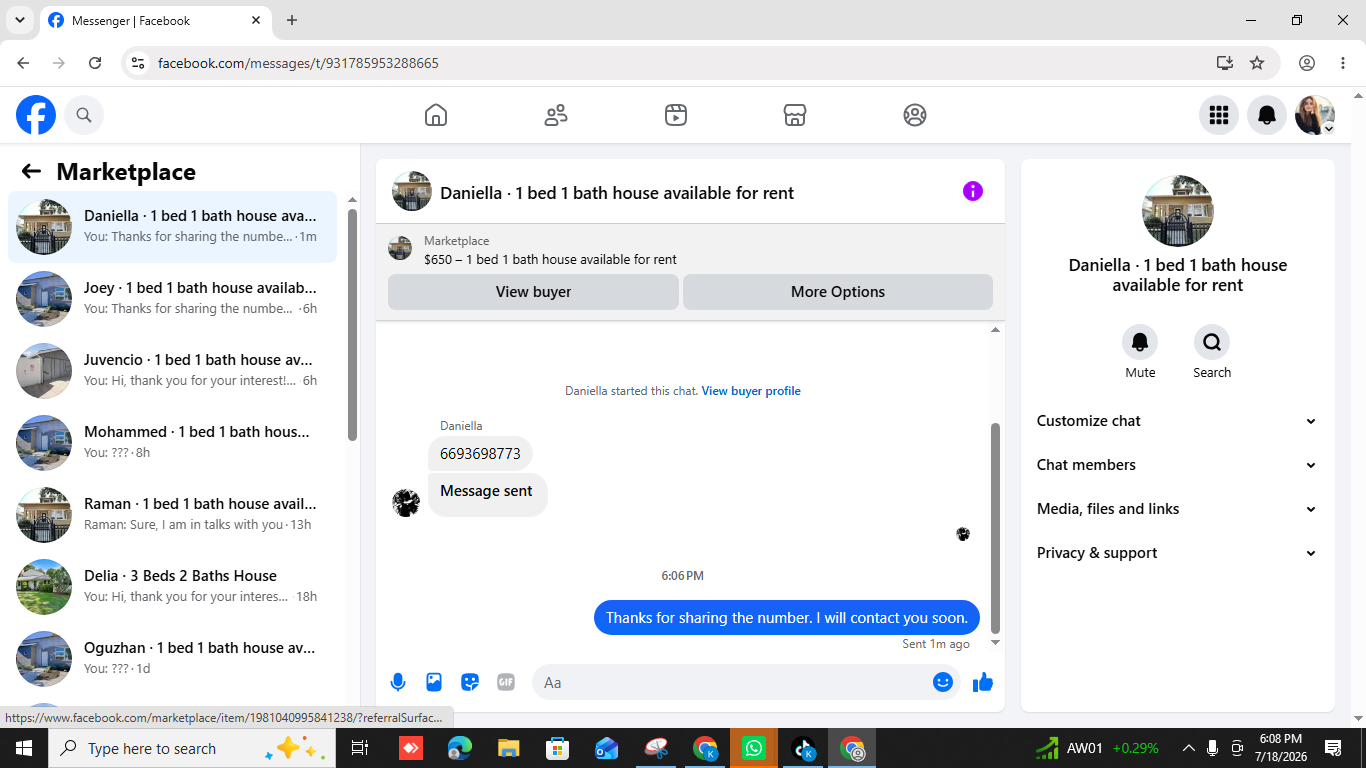Choose a GIF from the GIF icon
This screenshot has width=1366, height=768.
506,682
